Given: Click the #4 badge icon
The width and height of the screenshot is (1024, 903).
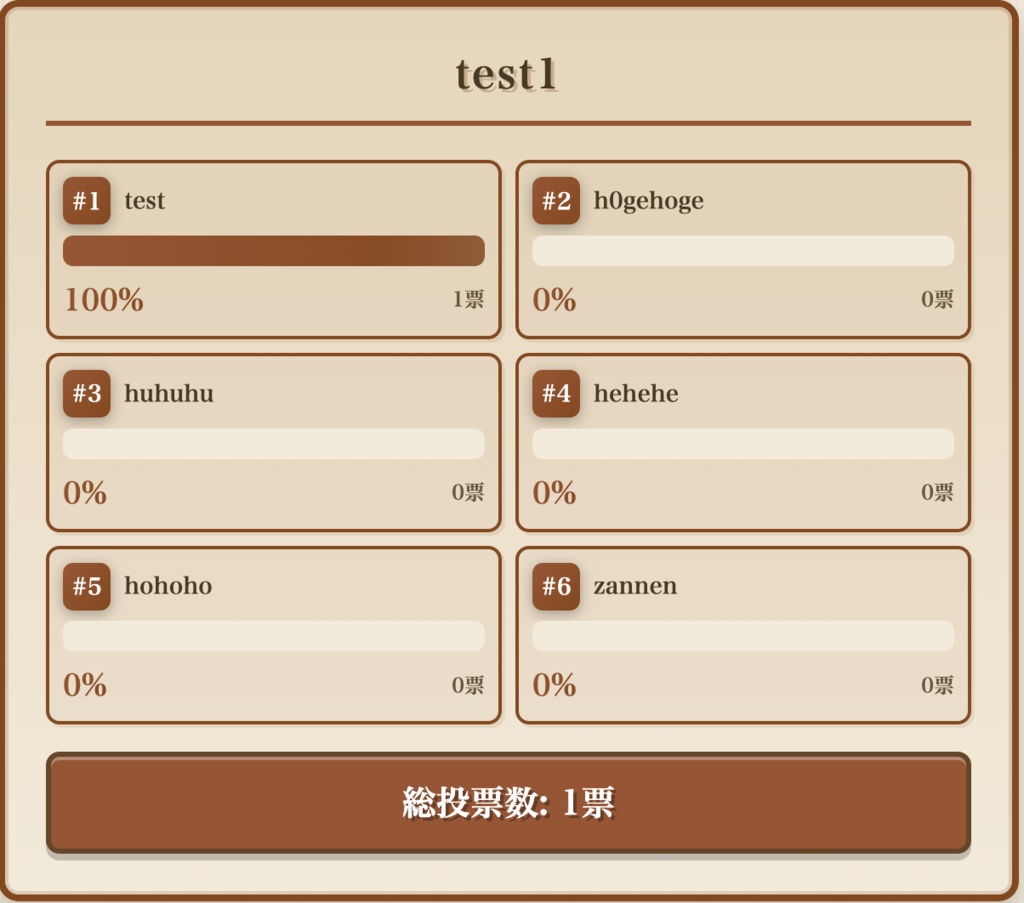Looking at the screenshot, I should click(557, 394).
